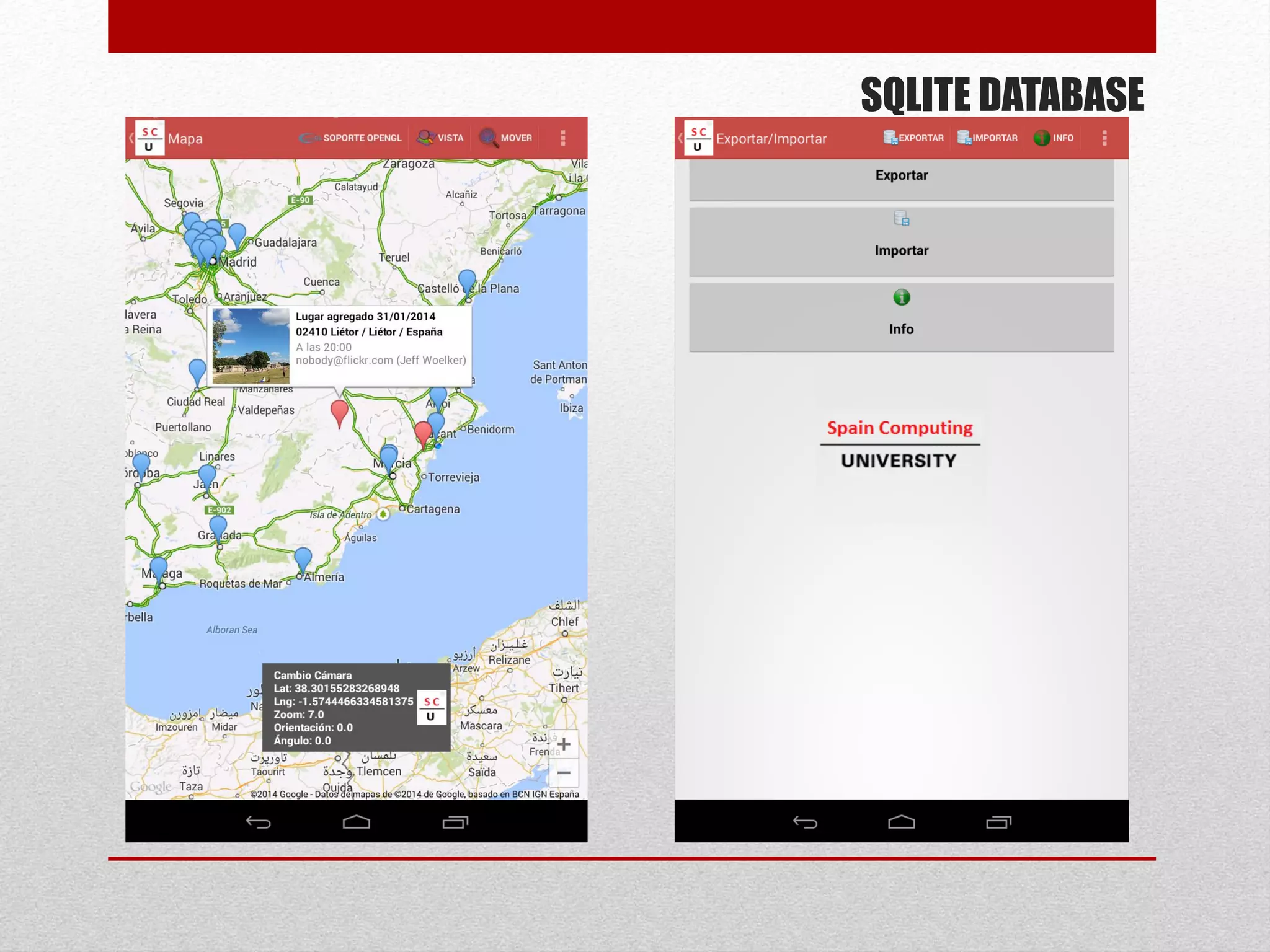The width and height of the screenshot is (1270, 952).
Task: Select the blue marker at Córdoba
Action: (x=141, y=466)
